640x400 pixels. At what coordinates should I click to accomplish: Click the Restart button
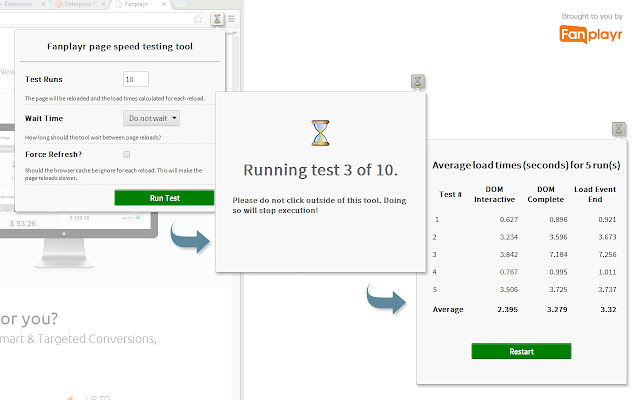click(x=521, y=351)
